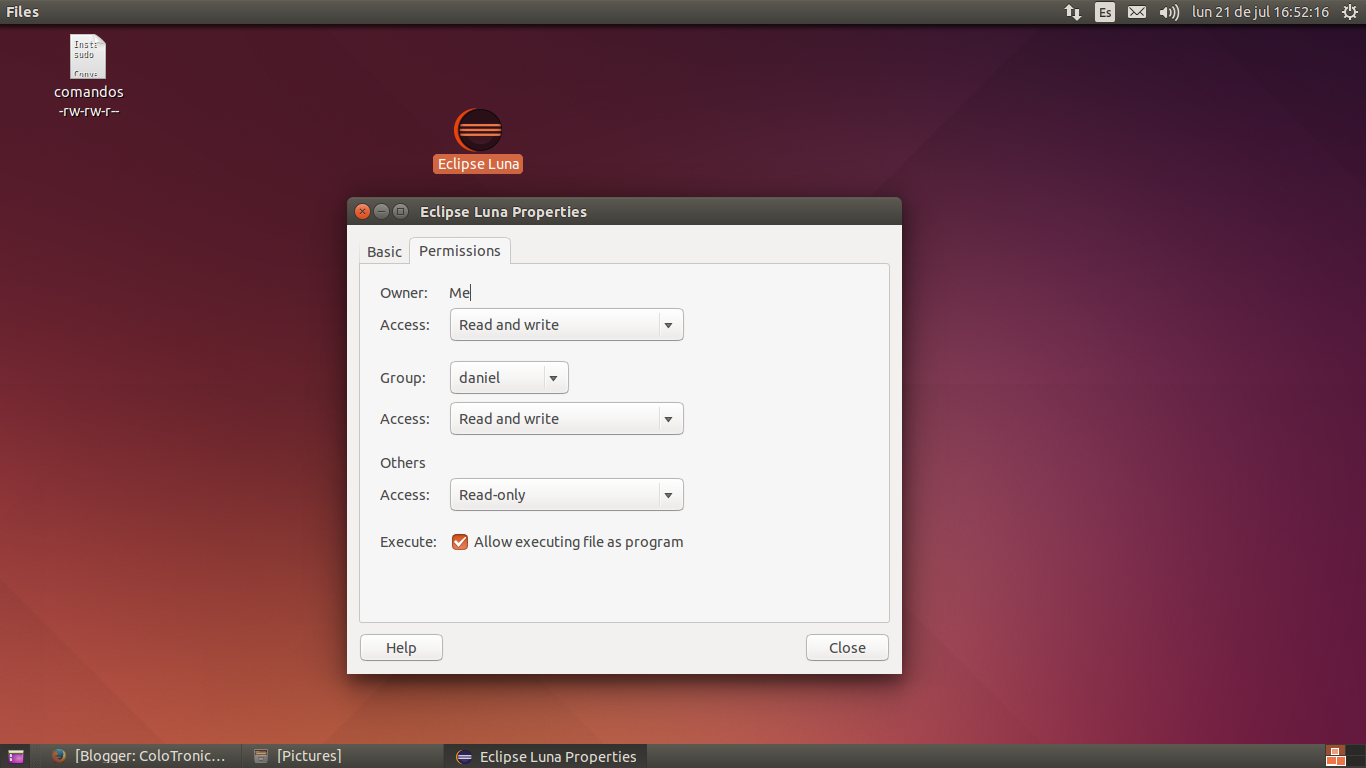Click the Help button
The height and width of the screenshot is (768, 1366).
(401, 648)
